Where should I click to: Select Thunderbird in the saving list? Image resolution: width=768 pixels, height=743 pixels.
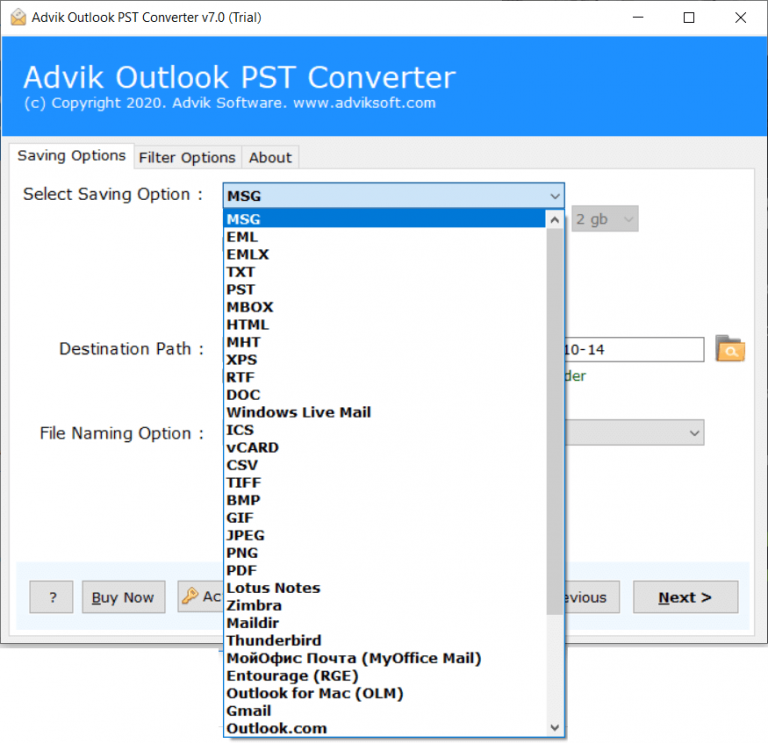385,641
